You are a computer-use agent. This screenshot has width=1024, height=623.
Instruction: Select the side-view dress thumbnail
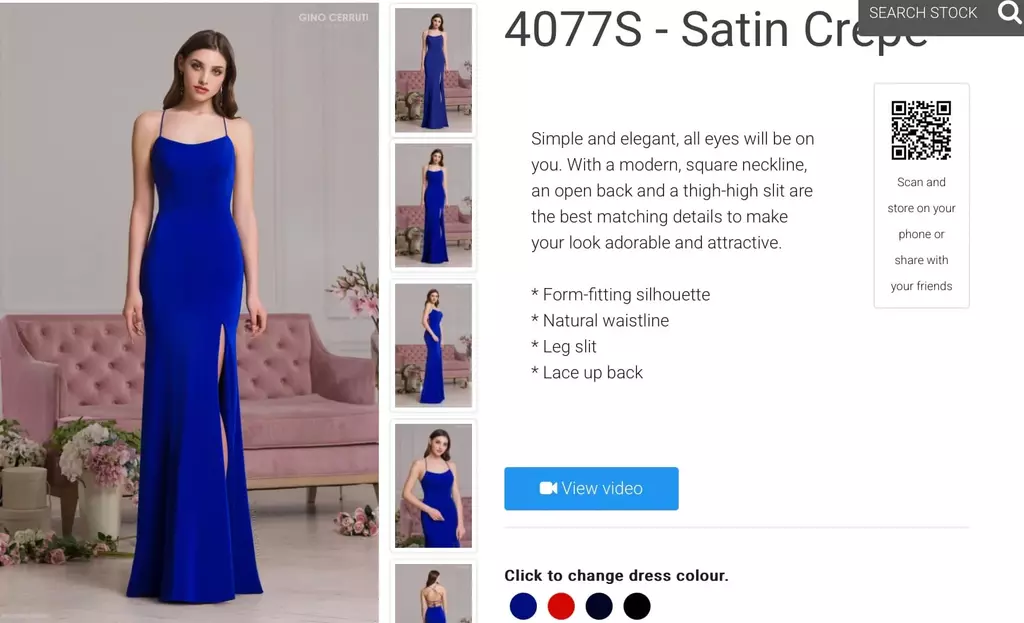point(434,345)
